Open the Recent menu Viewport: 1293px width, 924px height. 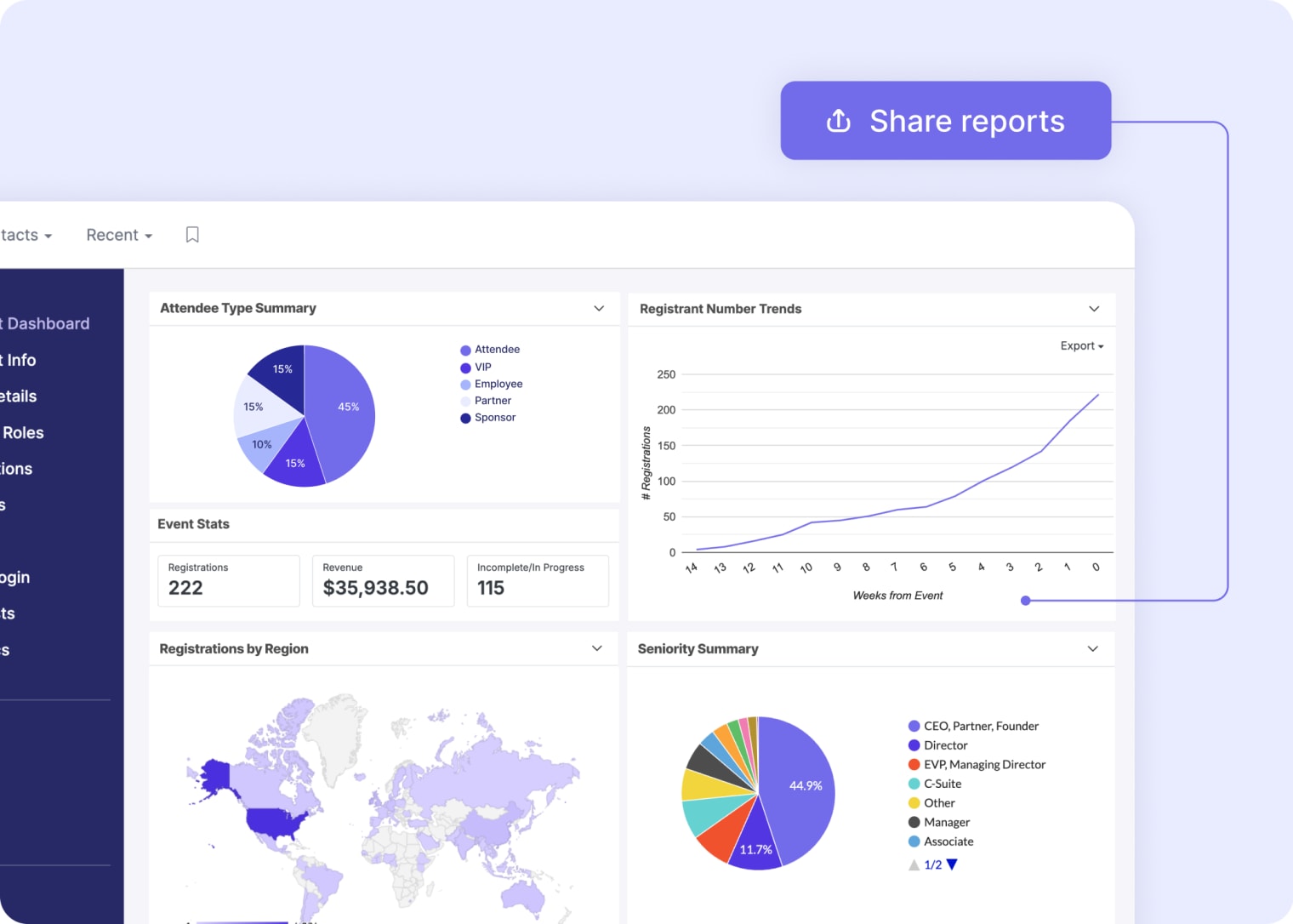119,235
